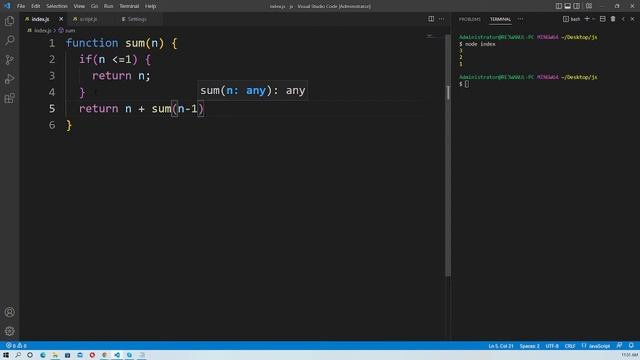Select the bash terminal profile label
This screenshot has width=640, height=360.
tap(572, 19)
